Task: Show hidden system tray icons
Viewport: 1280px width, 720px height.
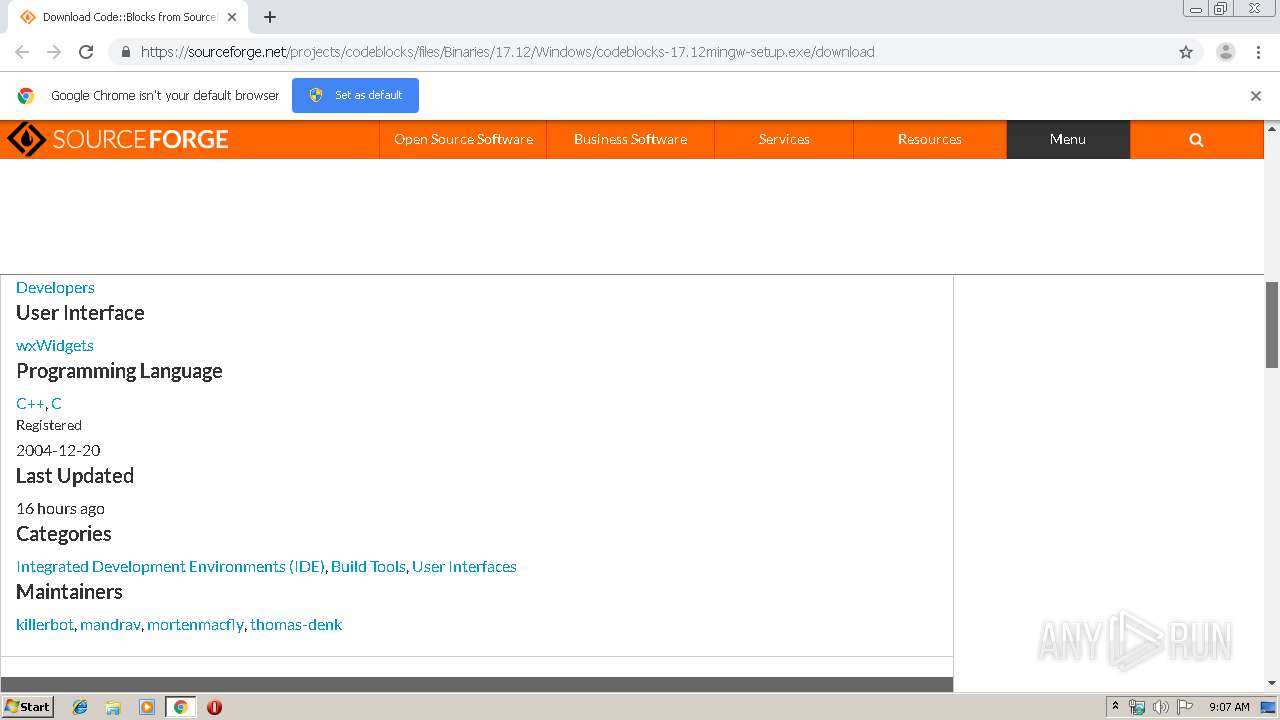Action: pyautogui.click(x=1115, y=707)
